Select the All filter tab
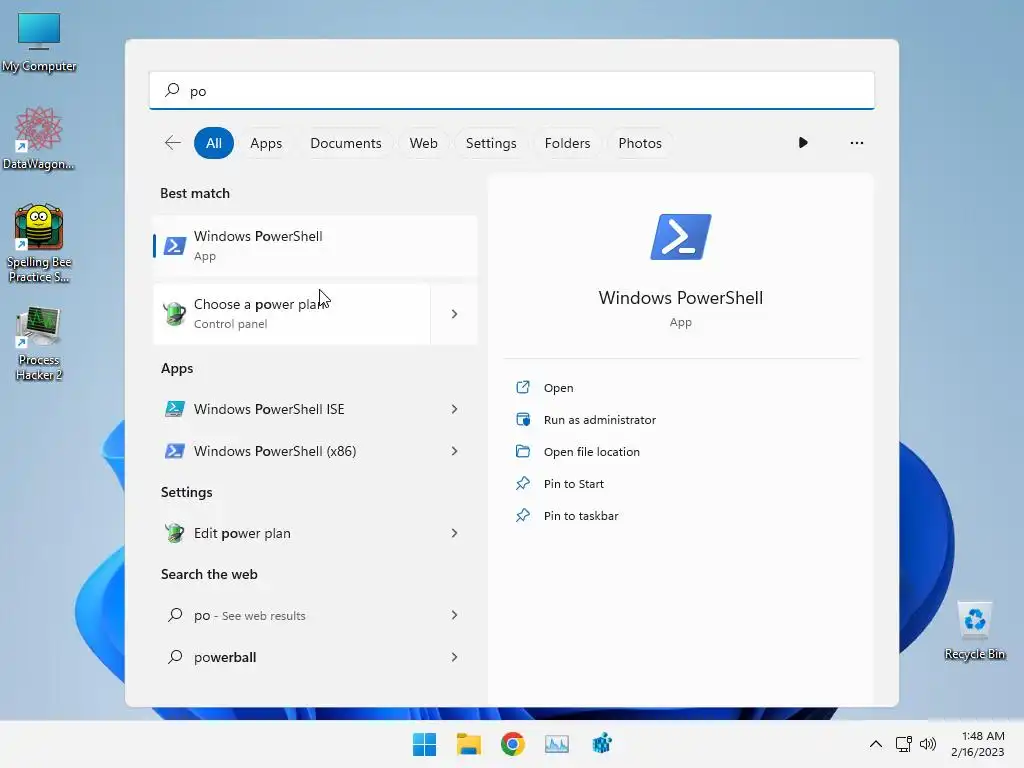 [x=214, y=143]
